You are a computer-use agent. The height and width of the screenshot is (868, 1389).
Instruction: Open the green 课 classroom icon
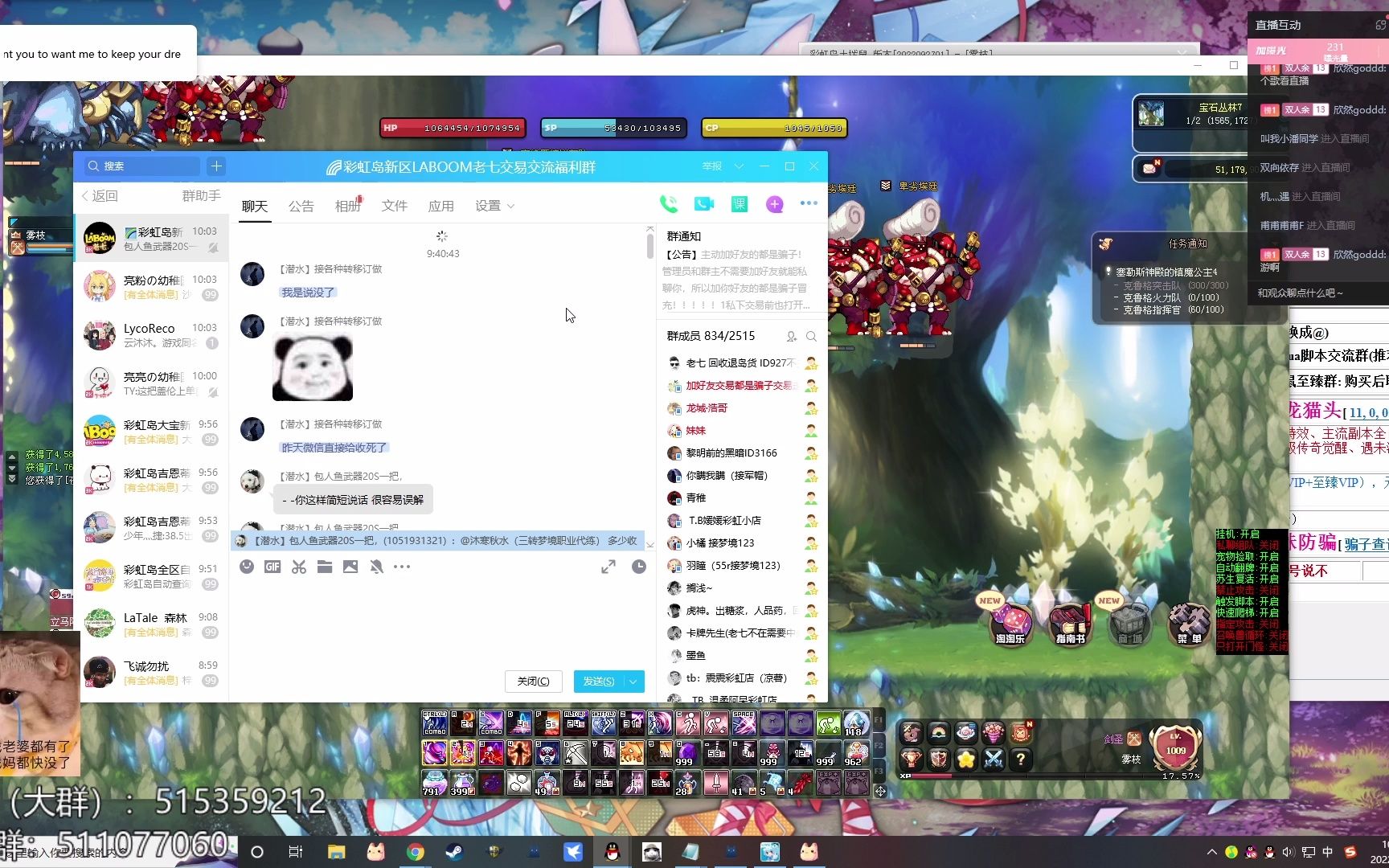tap(739, 205)
